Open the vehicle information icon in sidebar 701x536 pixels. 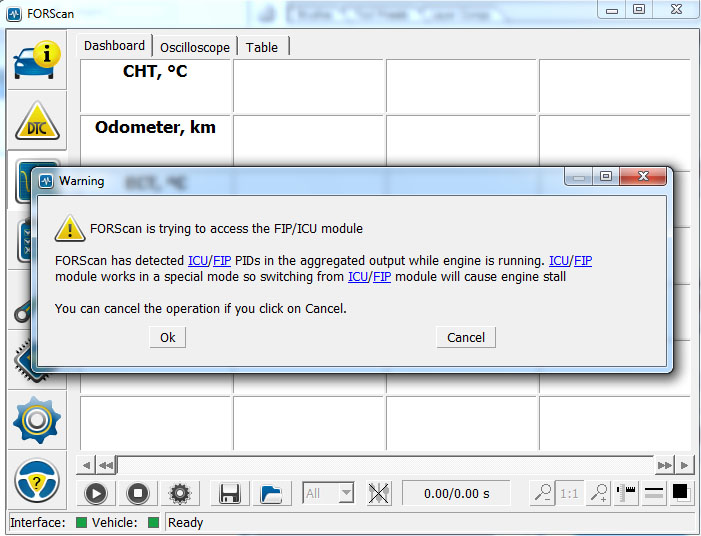pos(37,61)
